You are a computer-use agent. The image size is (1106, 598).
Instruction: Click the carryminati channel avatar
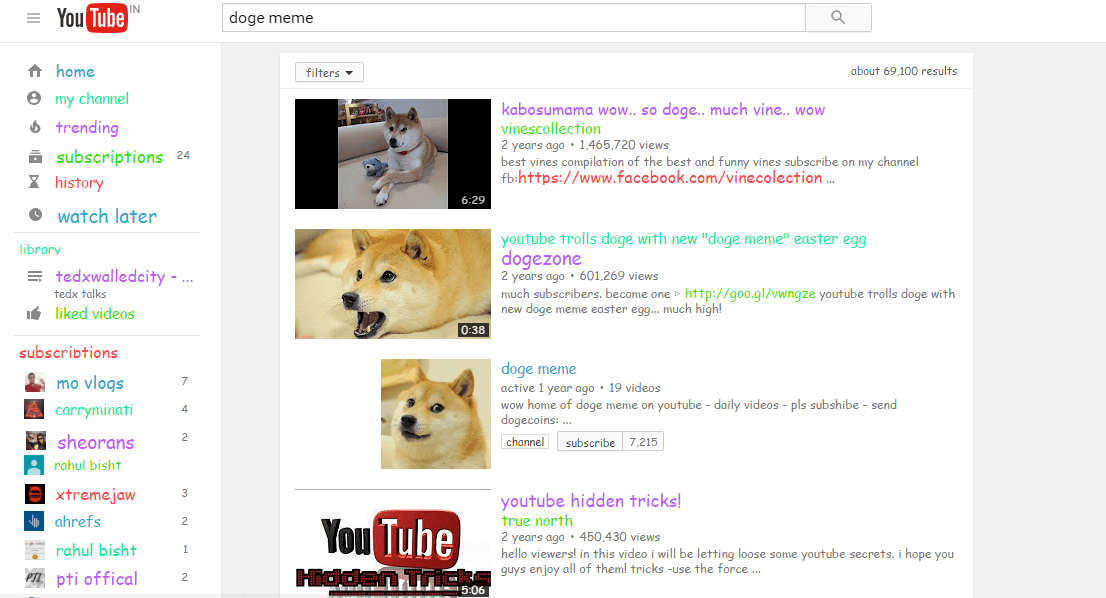coord(35,409)
